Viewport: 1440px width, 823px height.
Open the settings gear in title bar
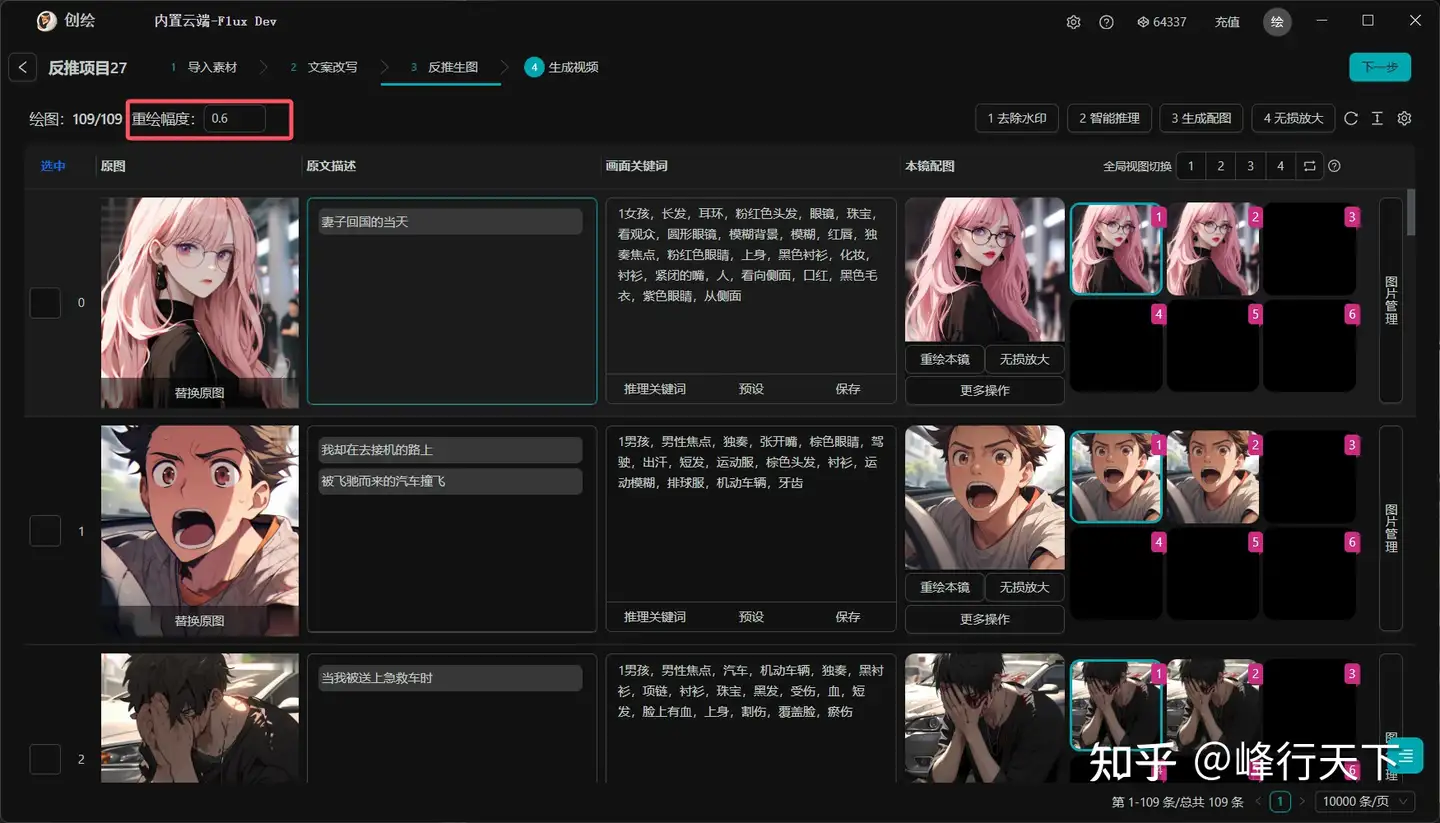coord(1073,22)
